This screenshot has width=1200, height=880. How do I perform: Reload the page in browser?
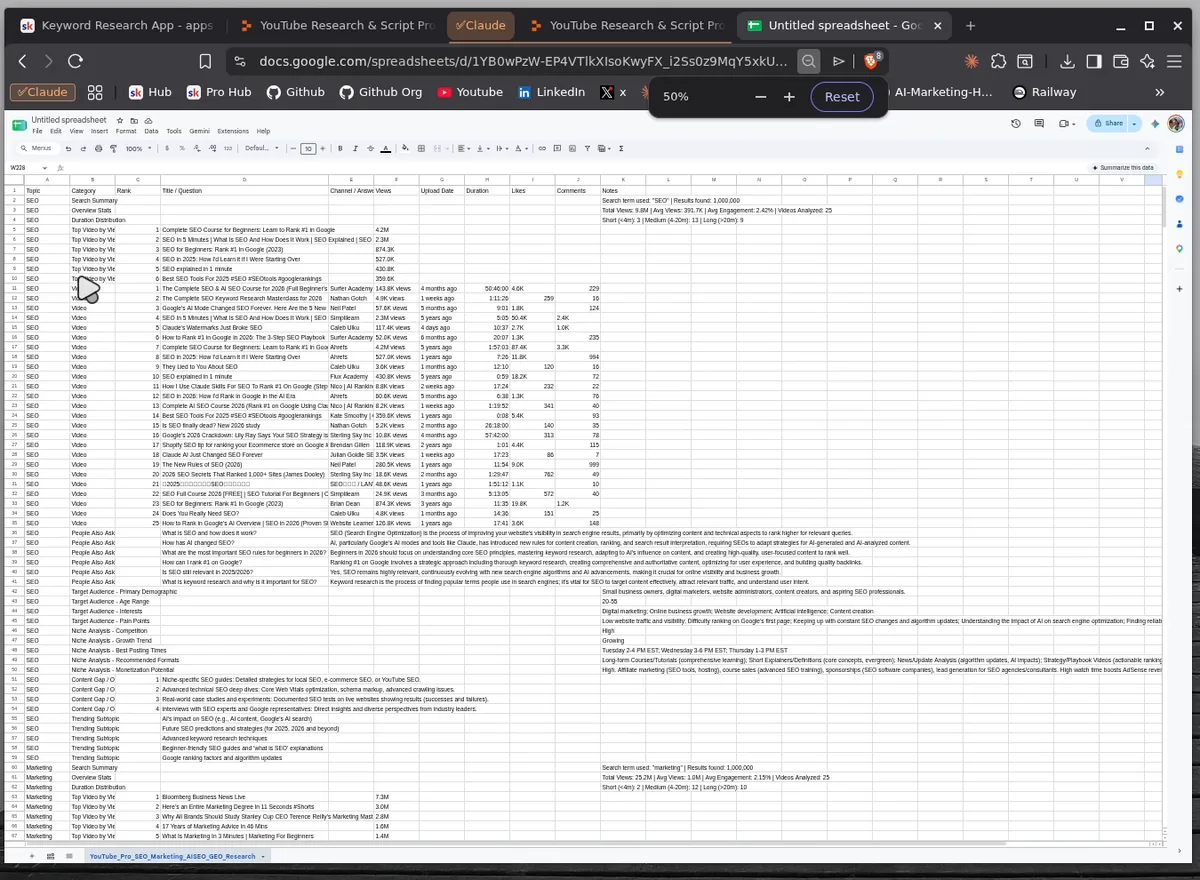(75, 61)
